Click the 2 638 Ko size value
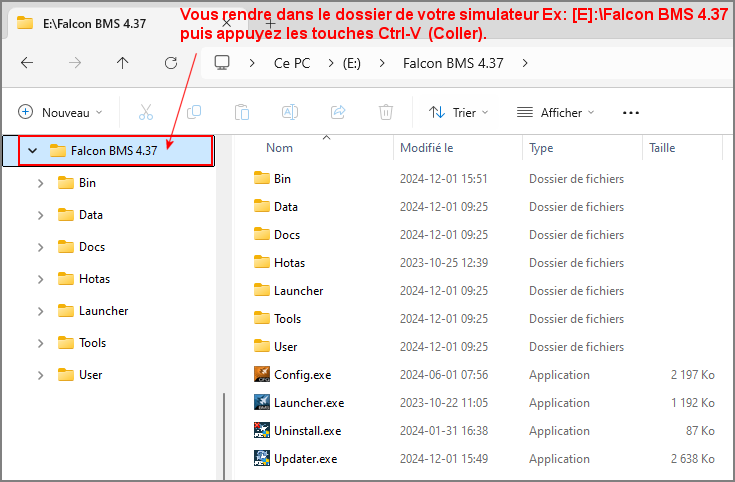 [692, 459]
